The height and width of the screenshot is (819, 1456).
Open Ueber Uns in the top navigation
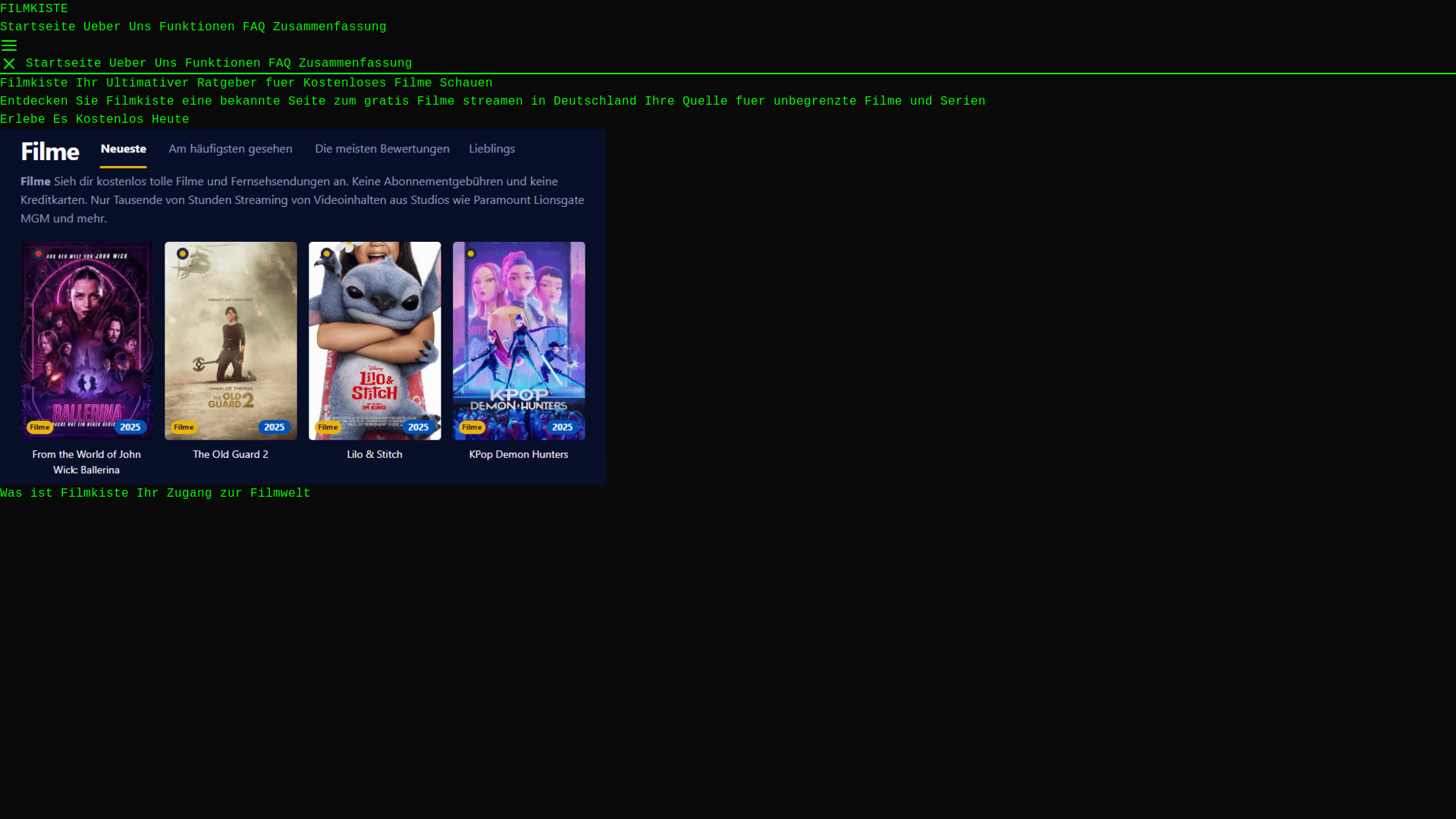tap(118, 27)
